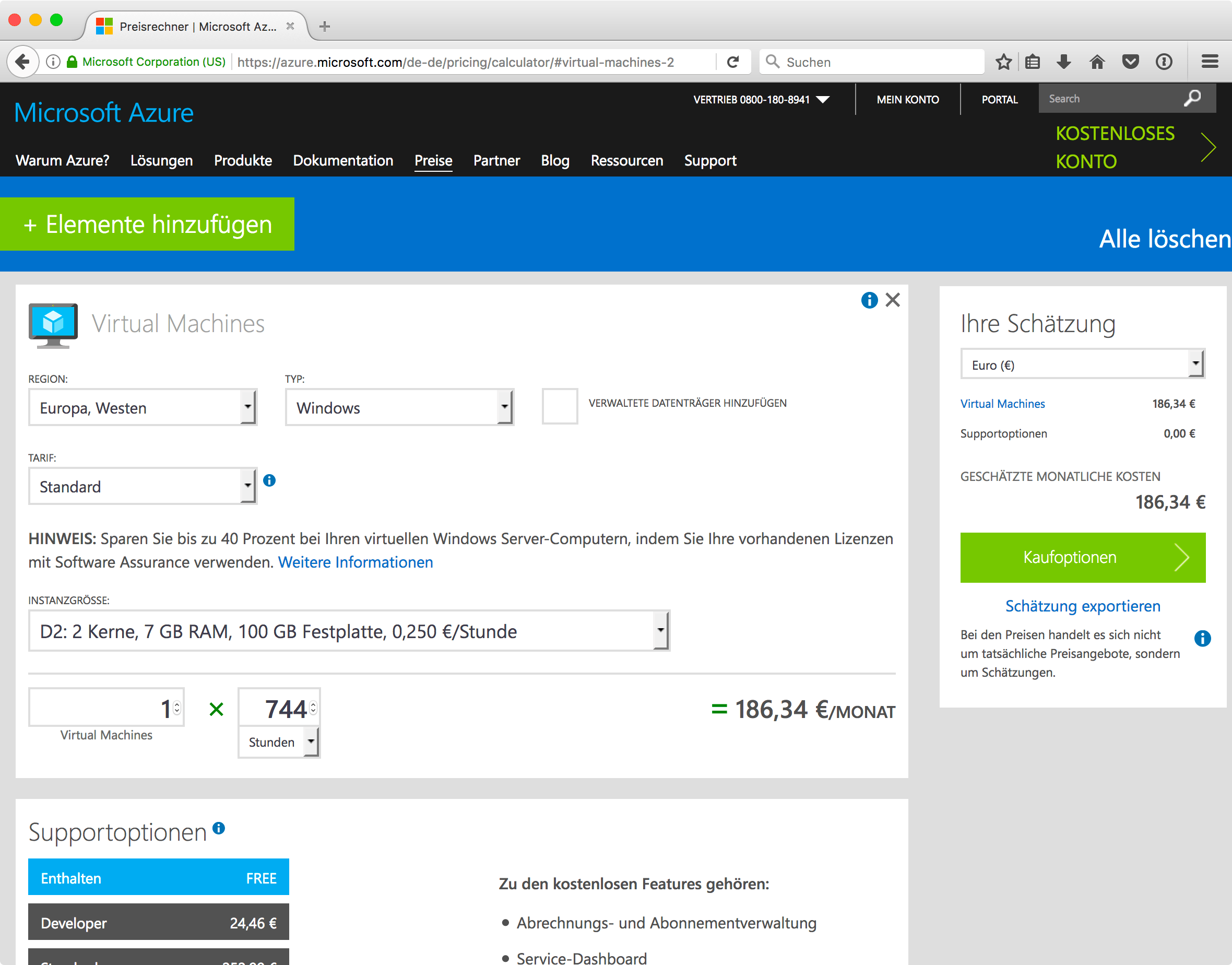Click the 744 hours stepper arrows

[313, 708]
